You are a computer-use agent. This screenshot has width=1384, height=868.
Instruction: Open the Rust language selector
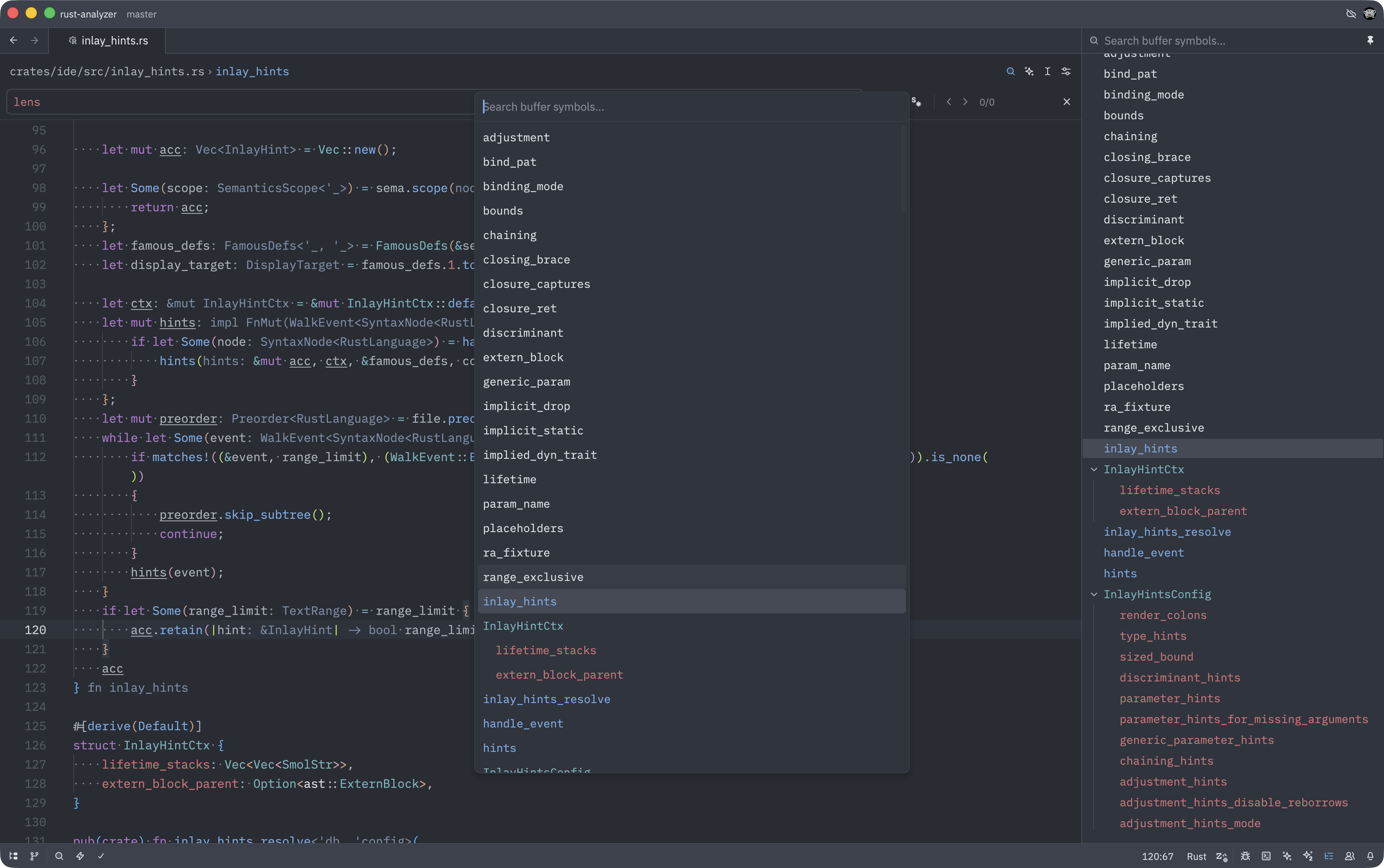(1196, 856)
